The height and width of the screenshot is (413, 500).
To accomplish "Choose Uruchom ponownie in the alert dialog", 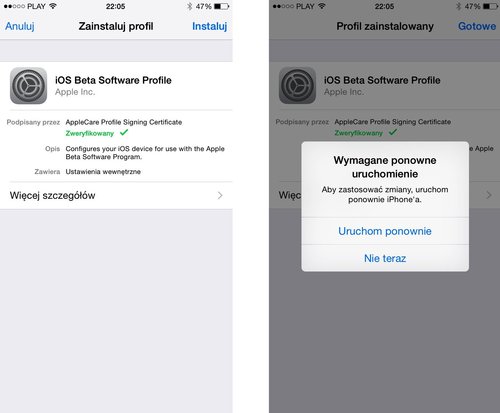I will coord(385,231).
